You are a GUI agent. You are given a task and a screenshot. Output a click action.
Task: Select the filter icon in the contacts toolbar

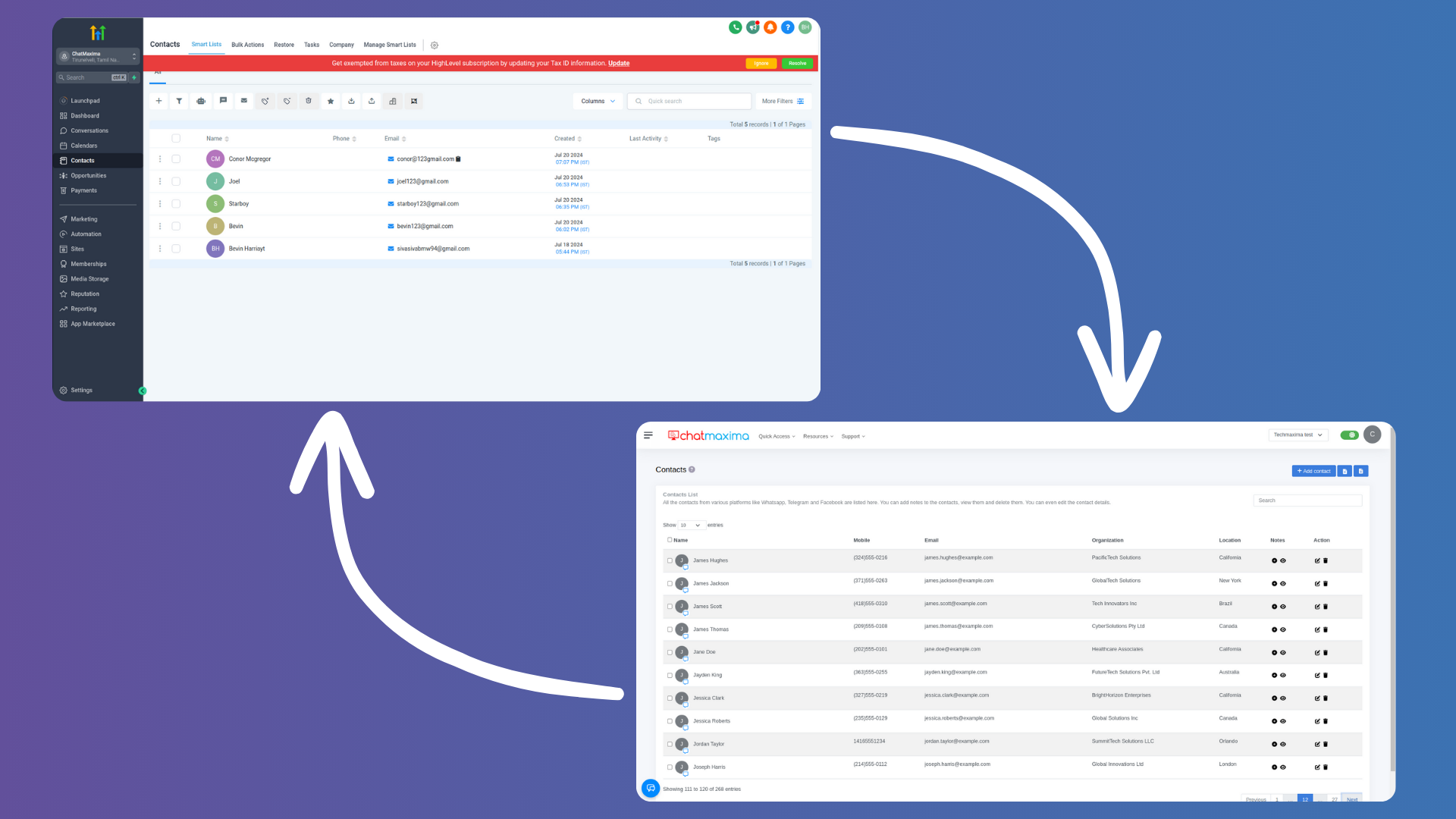tap(179, 101)
